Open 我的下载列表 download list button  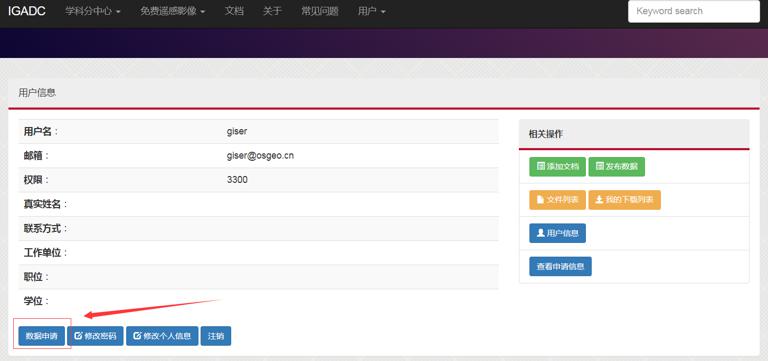tap(624, 200)
